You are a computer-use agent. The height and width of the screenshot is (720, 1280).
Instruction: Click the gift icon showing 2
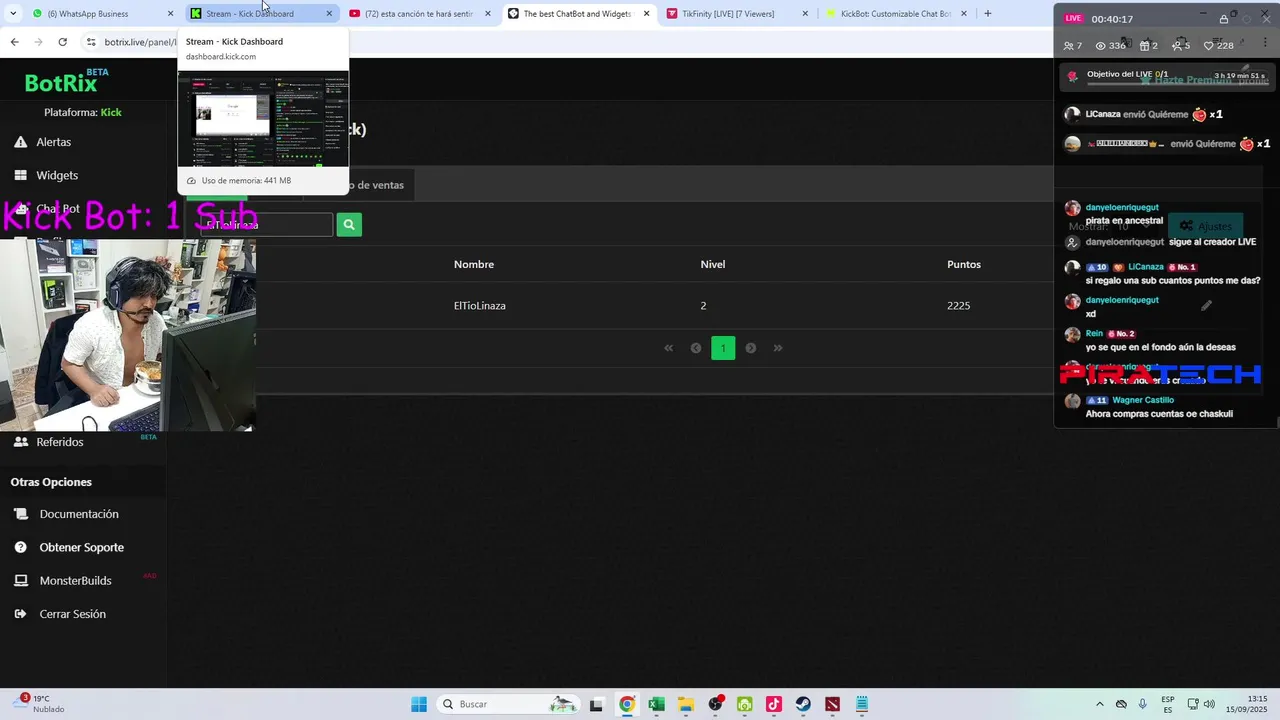click(1143, 46)
